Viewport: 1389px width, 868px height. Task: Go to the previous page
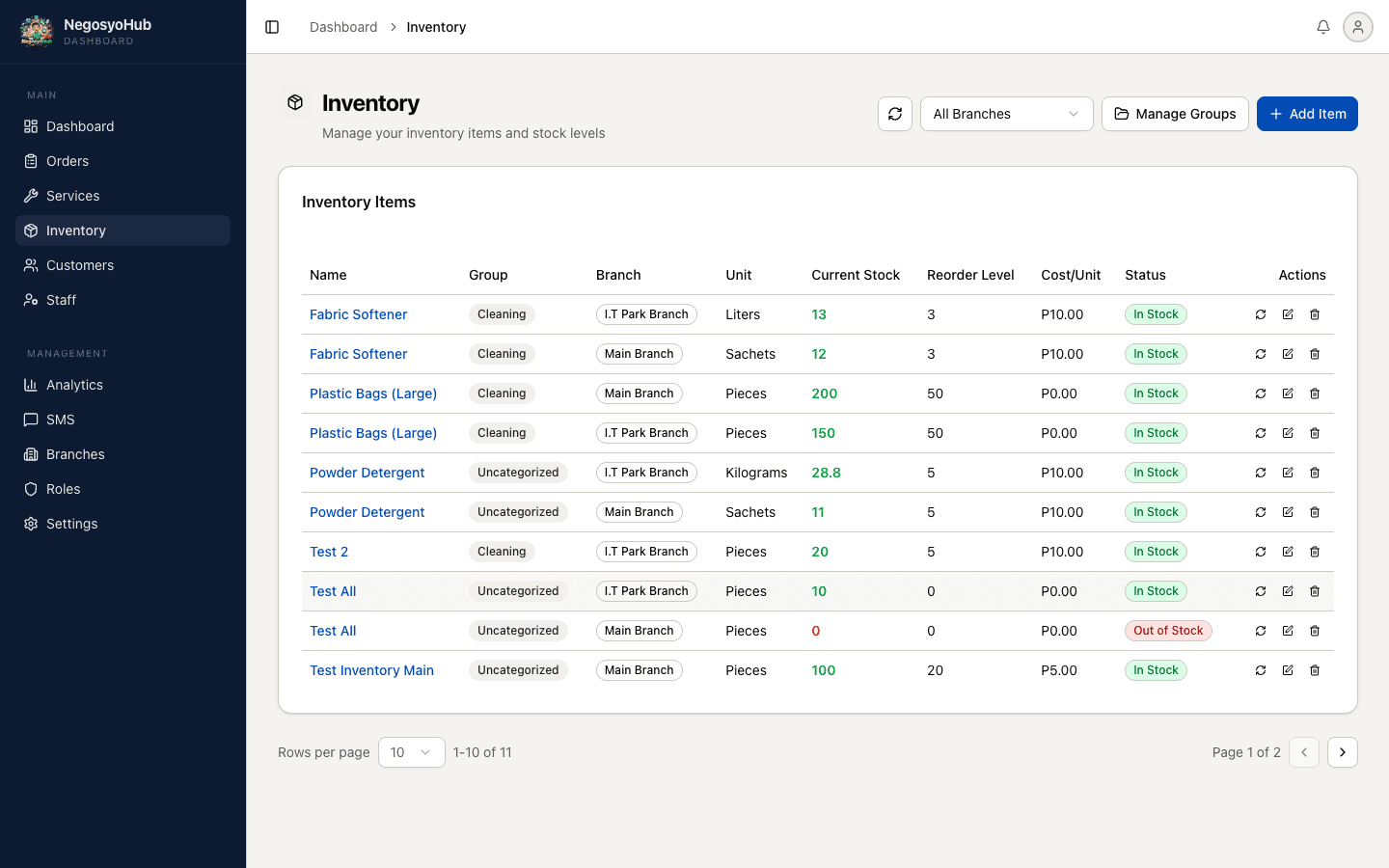click(1304, 752)
